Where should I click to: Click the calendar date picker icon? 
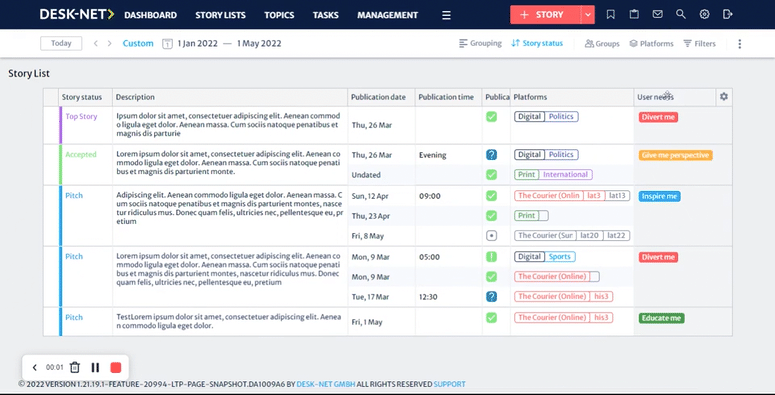[167, 44]
